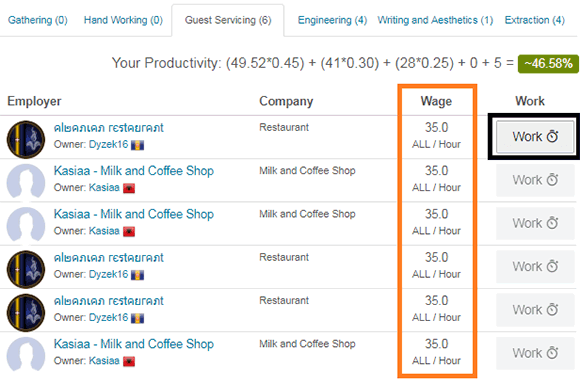Click the Albanian flag beside Kasiaa in second row

coord(129,188)
